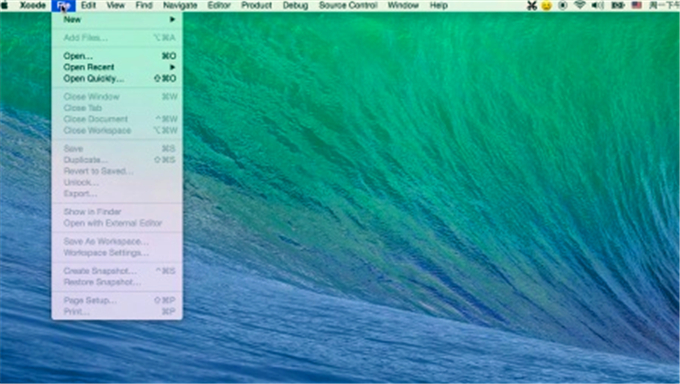Open the Apple menu icon
The image size is (680, 384).
[4, 5]
